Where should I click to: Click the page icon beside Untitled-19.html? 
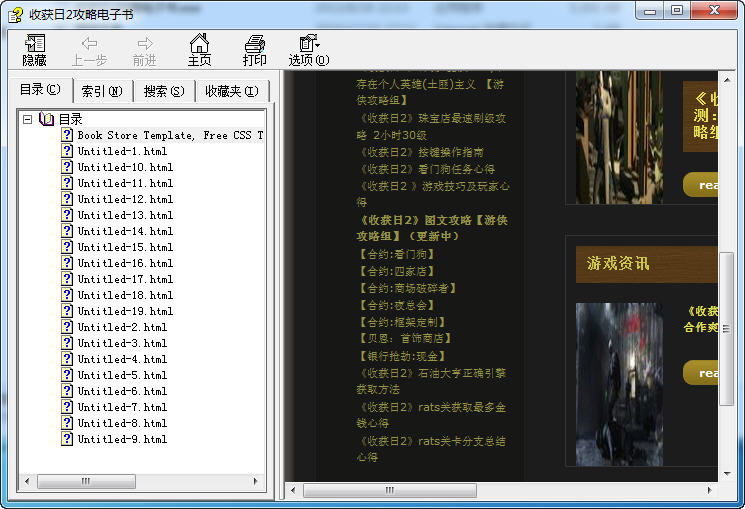[67, 311]
